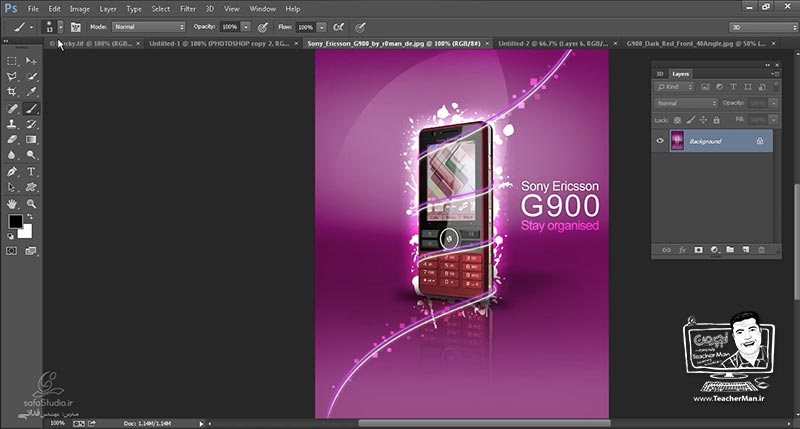Select the Rectangular Marquee tool
Screen dimensions: 800x429
(x=12, y=61)
